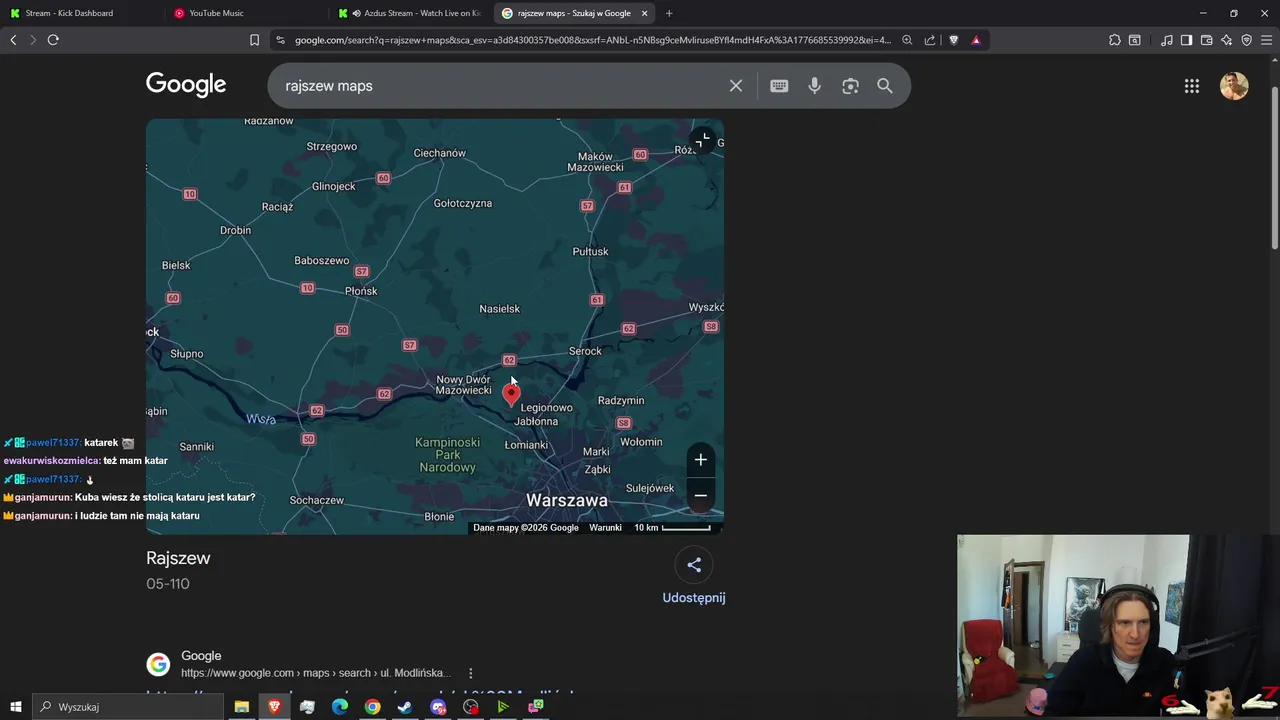Screen dimensions: 1280x720
Task: Close the rajszew maps tab
Action: (x=644, y=13)
